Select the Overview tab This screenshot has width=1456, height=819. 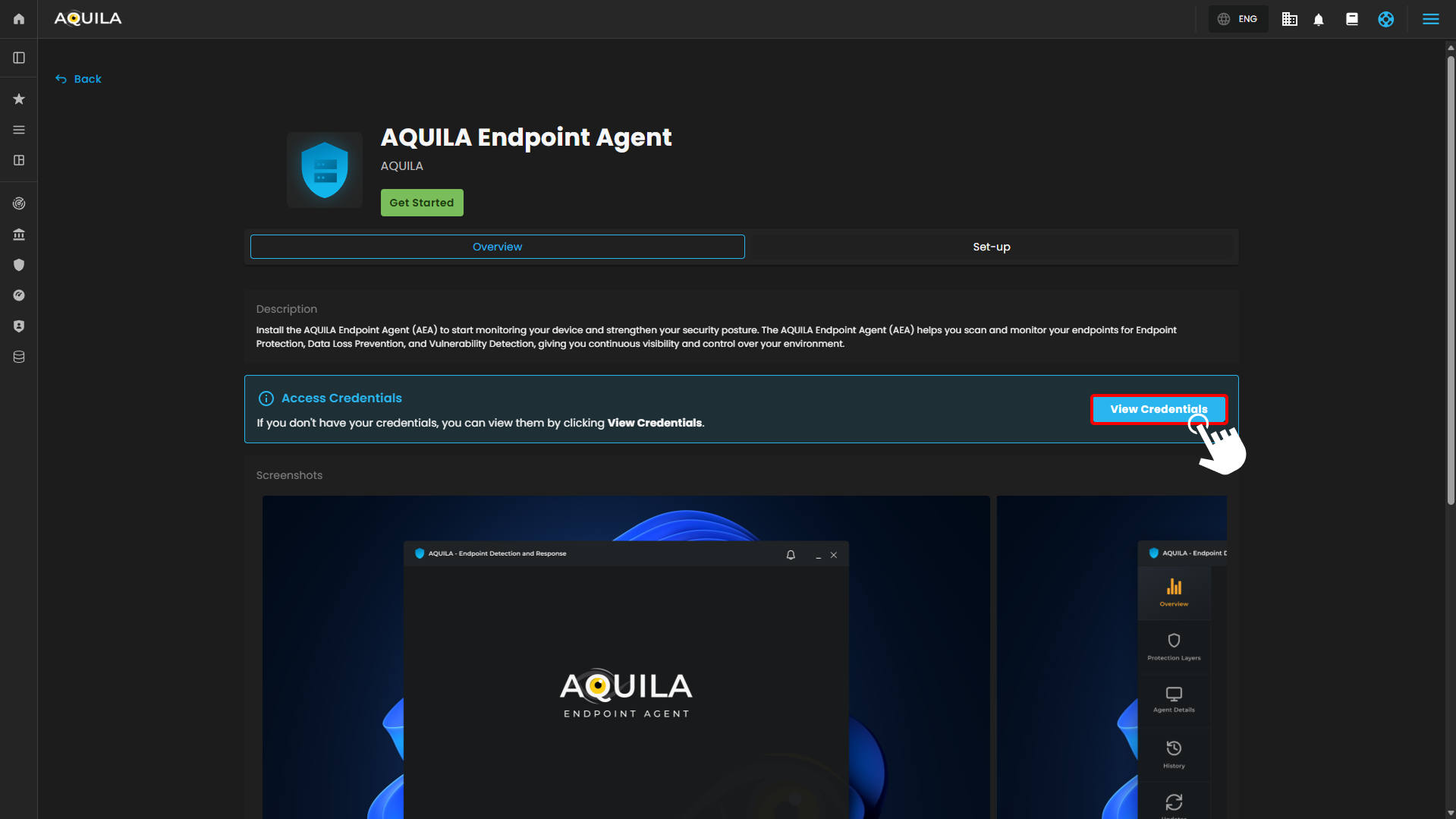pyautogui.click(x=497, y=247)
